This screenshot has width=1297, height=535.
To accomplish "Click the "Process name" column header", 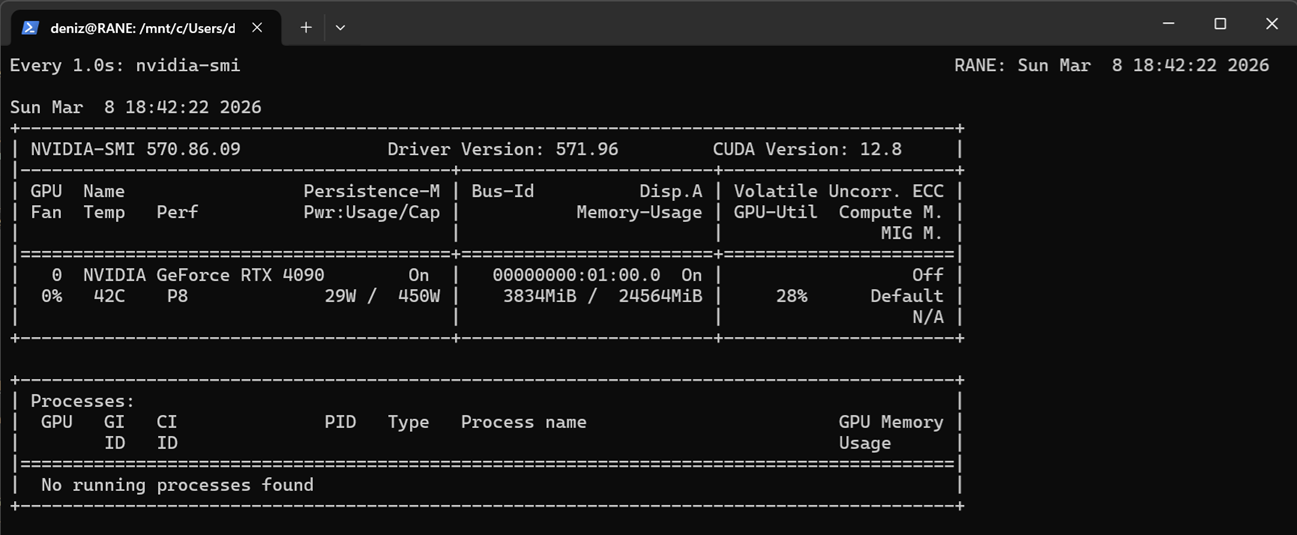I will point(523,422).
